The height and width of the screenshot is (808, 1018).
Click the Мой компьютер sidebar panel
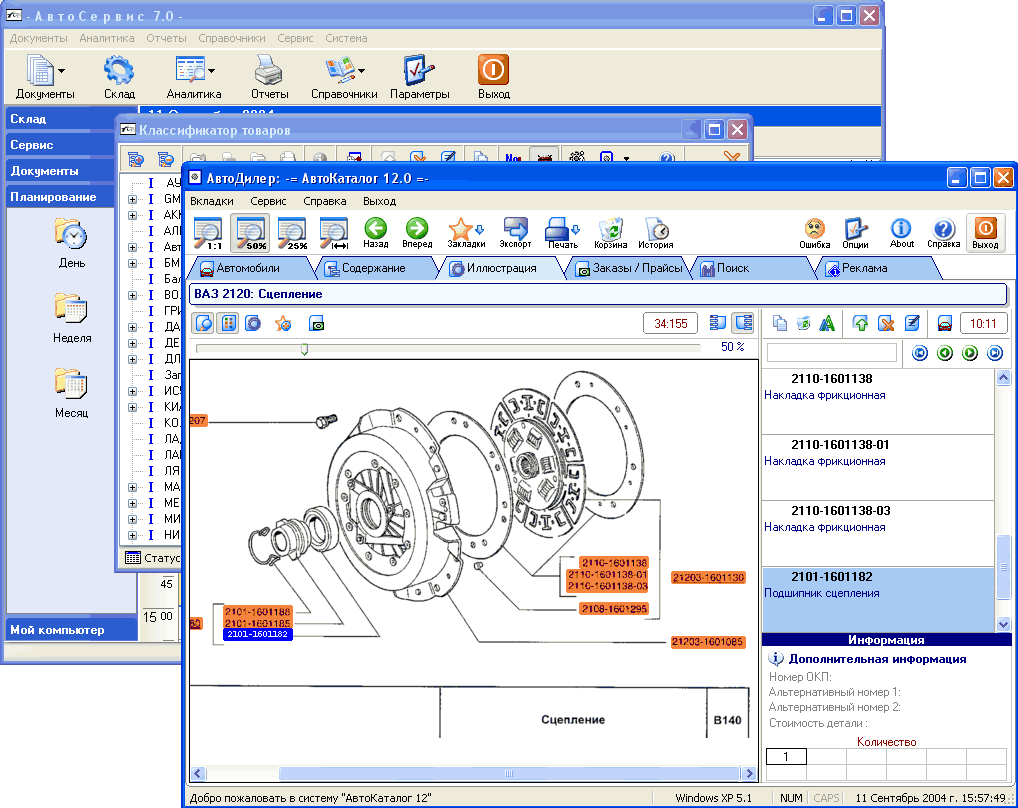click(x=71, y=630)
